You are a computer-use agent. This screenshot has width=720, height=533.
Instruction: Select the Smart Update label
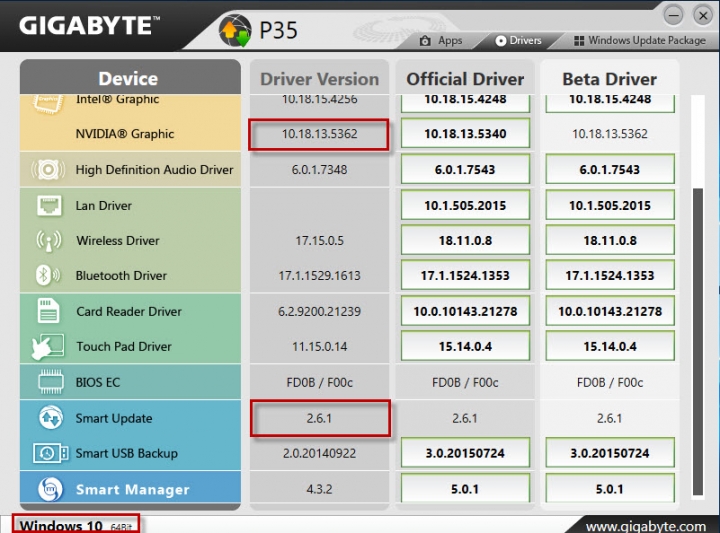click(114, 418)
